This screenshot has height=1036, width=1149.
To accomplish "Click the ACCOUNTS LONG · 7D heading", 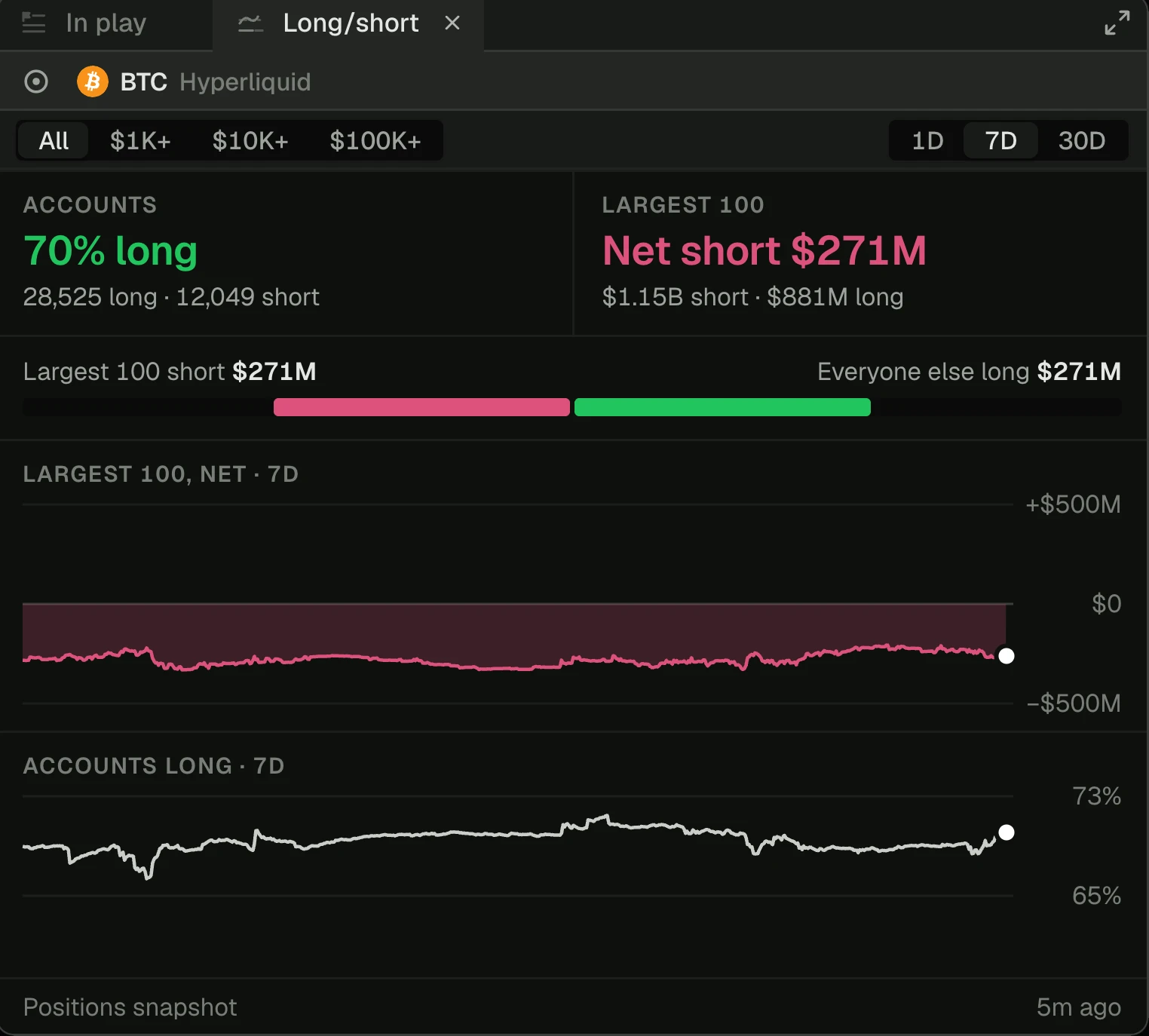I will (x=154, y=766).
